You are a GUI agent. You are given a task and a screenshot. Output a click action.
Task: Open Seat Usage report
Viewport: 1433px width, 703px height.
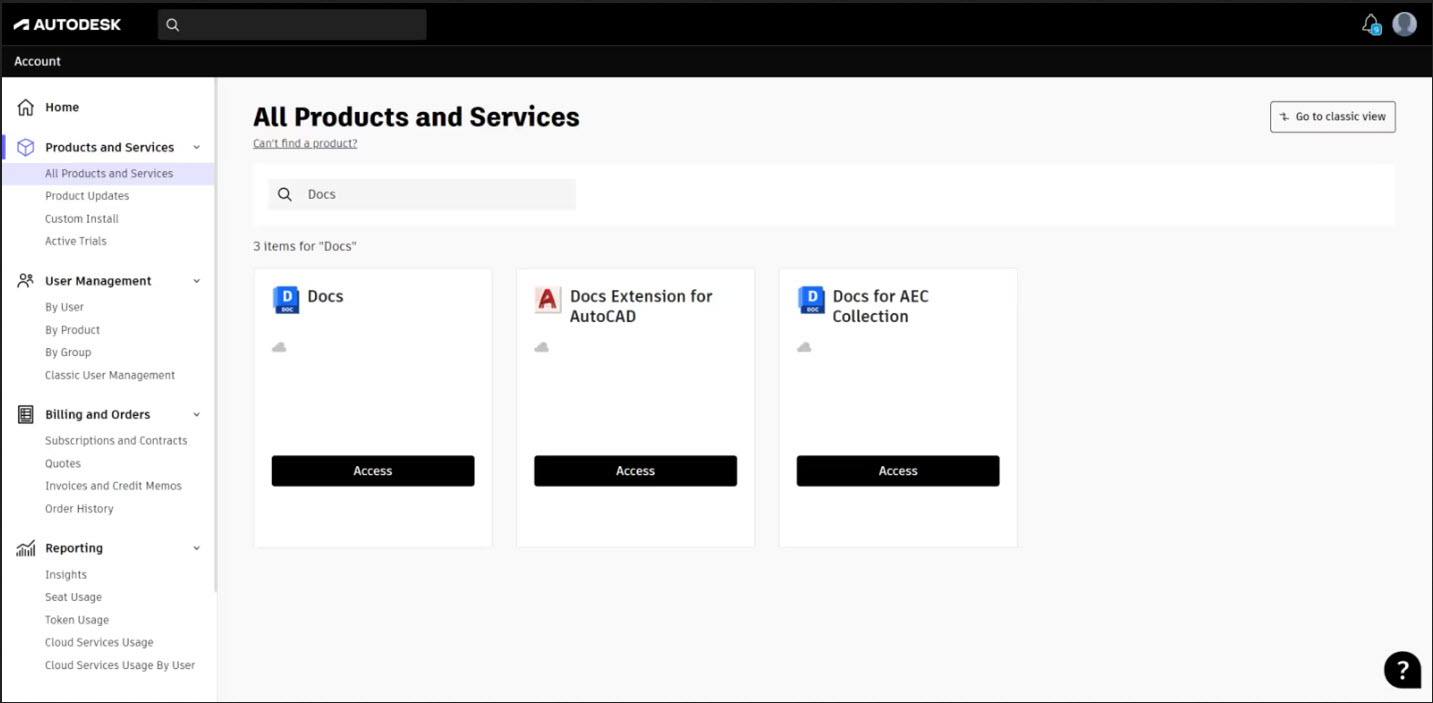point(73,597)
